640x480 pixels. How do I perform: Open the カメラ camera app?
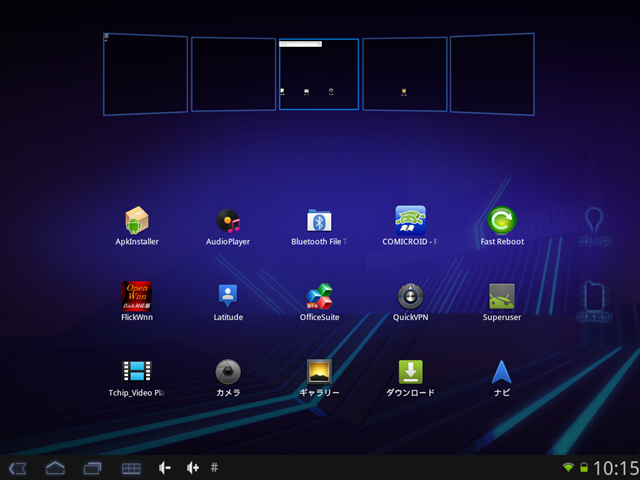coord(228,378)
